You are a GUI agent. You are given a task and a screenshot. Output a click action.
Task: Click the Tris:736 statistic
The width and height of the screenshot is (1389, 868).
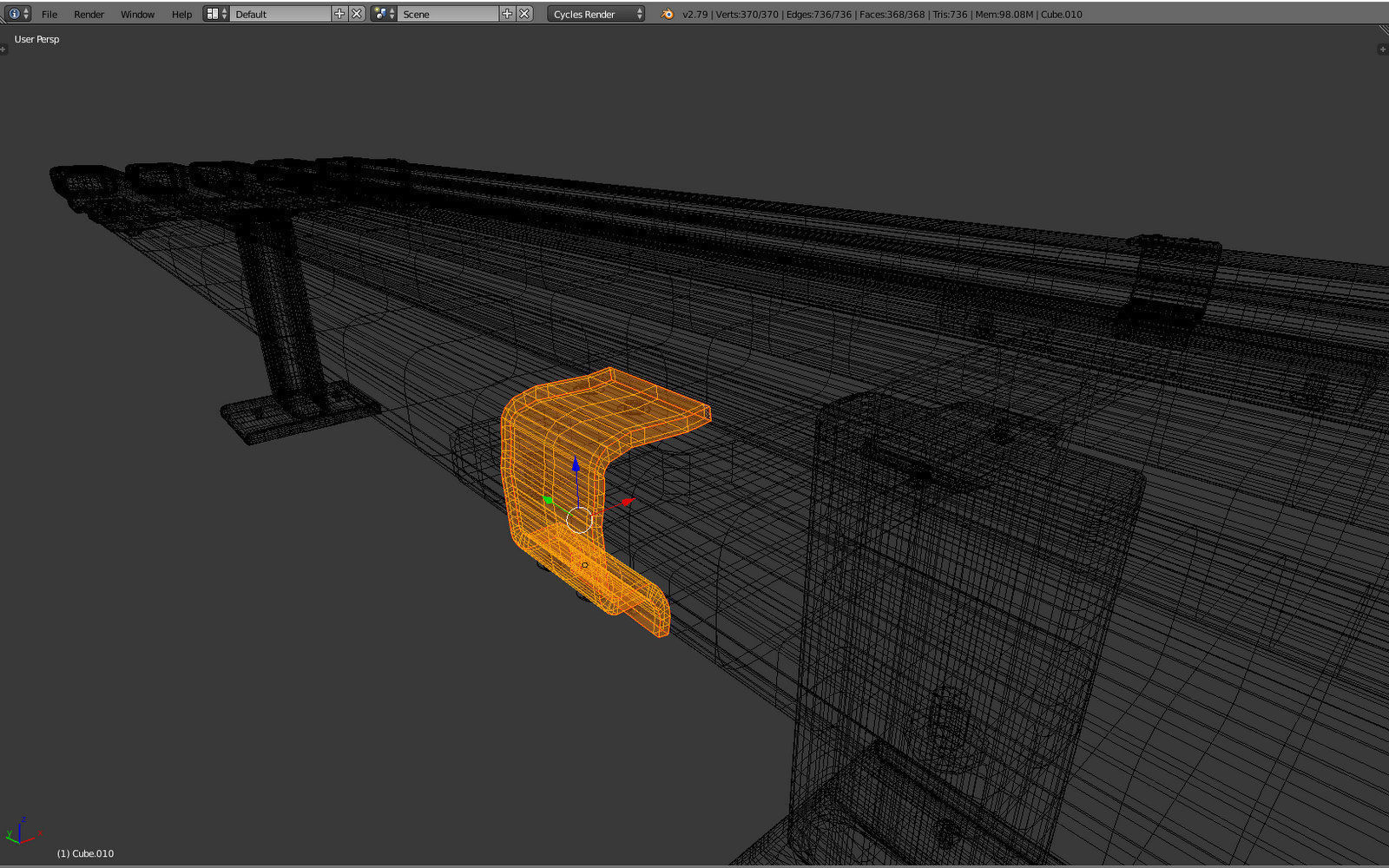coord(950,14)
